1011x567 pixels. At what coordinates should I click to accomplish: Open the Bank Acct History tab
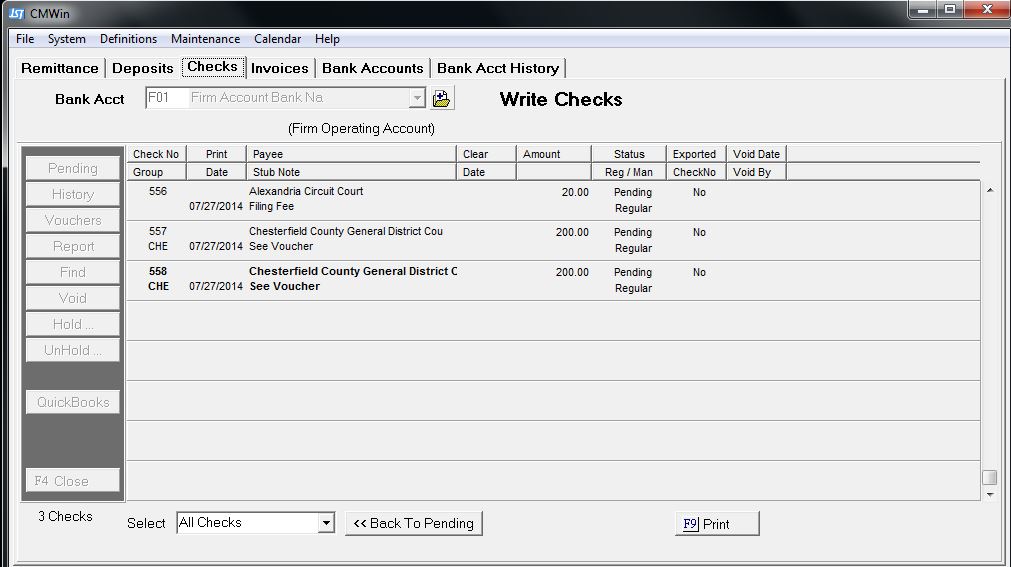coord(497,68)
